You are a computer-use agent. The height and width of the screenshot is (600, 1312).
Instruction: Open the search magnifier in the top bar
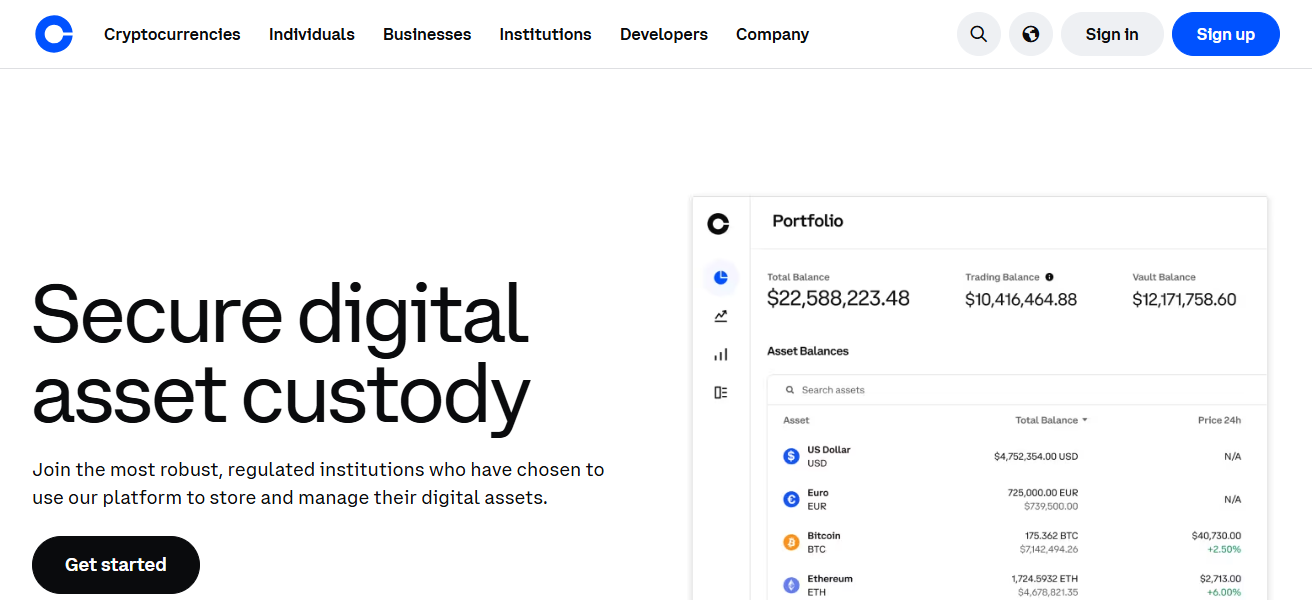tap(978, 33)
